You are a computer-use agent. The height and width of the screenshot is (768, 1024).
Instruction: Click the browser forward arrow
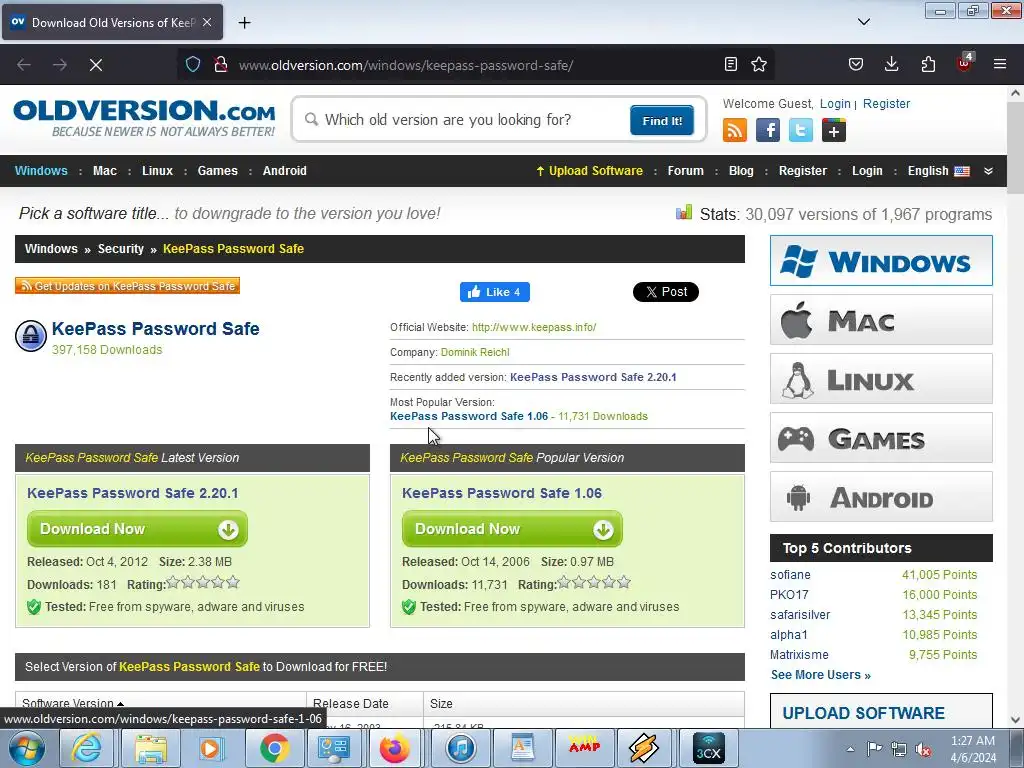click(x=59, y=65)
